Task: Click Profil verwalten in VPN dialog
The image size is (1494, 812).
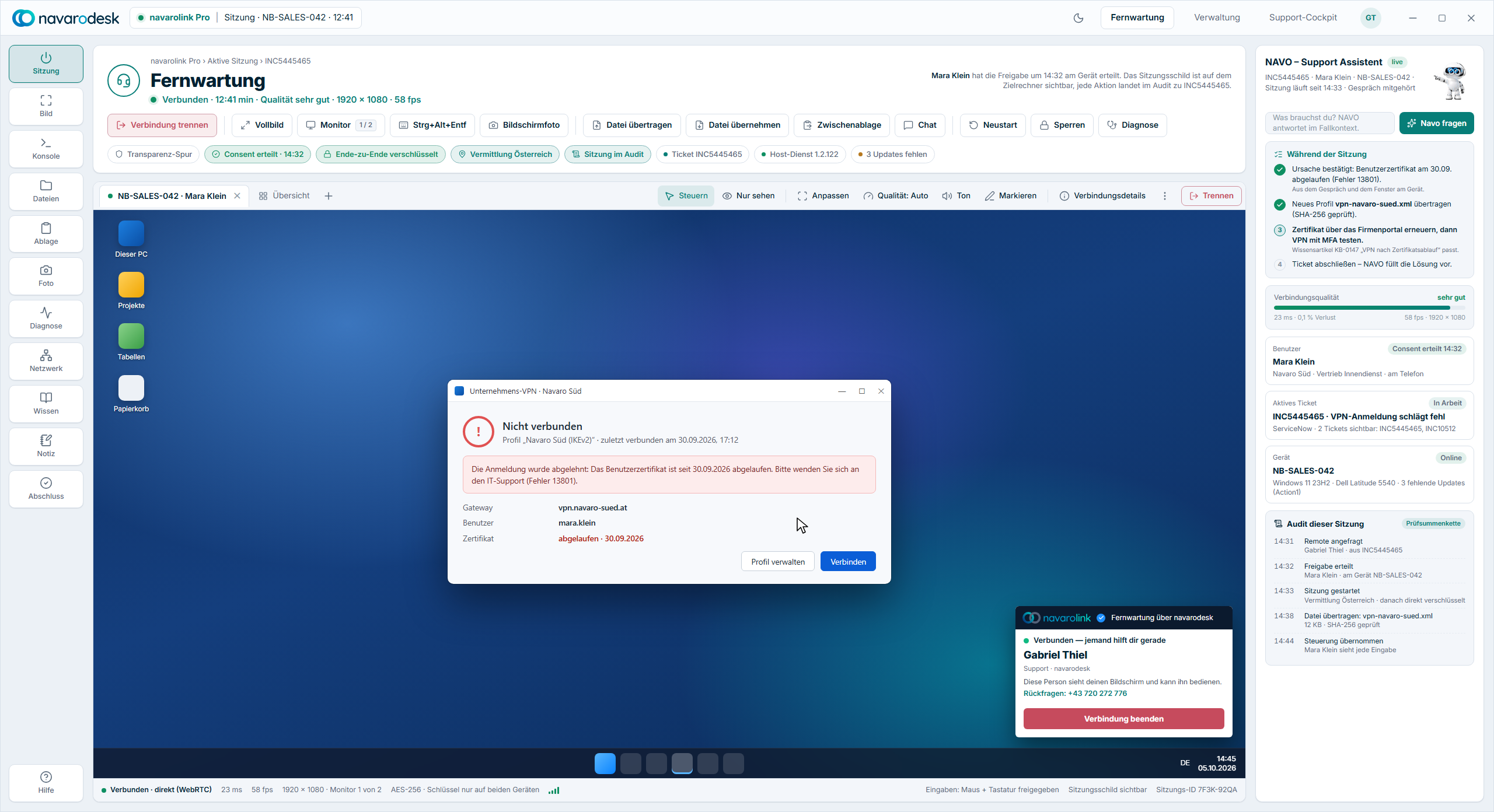Action: pos(778,561)
